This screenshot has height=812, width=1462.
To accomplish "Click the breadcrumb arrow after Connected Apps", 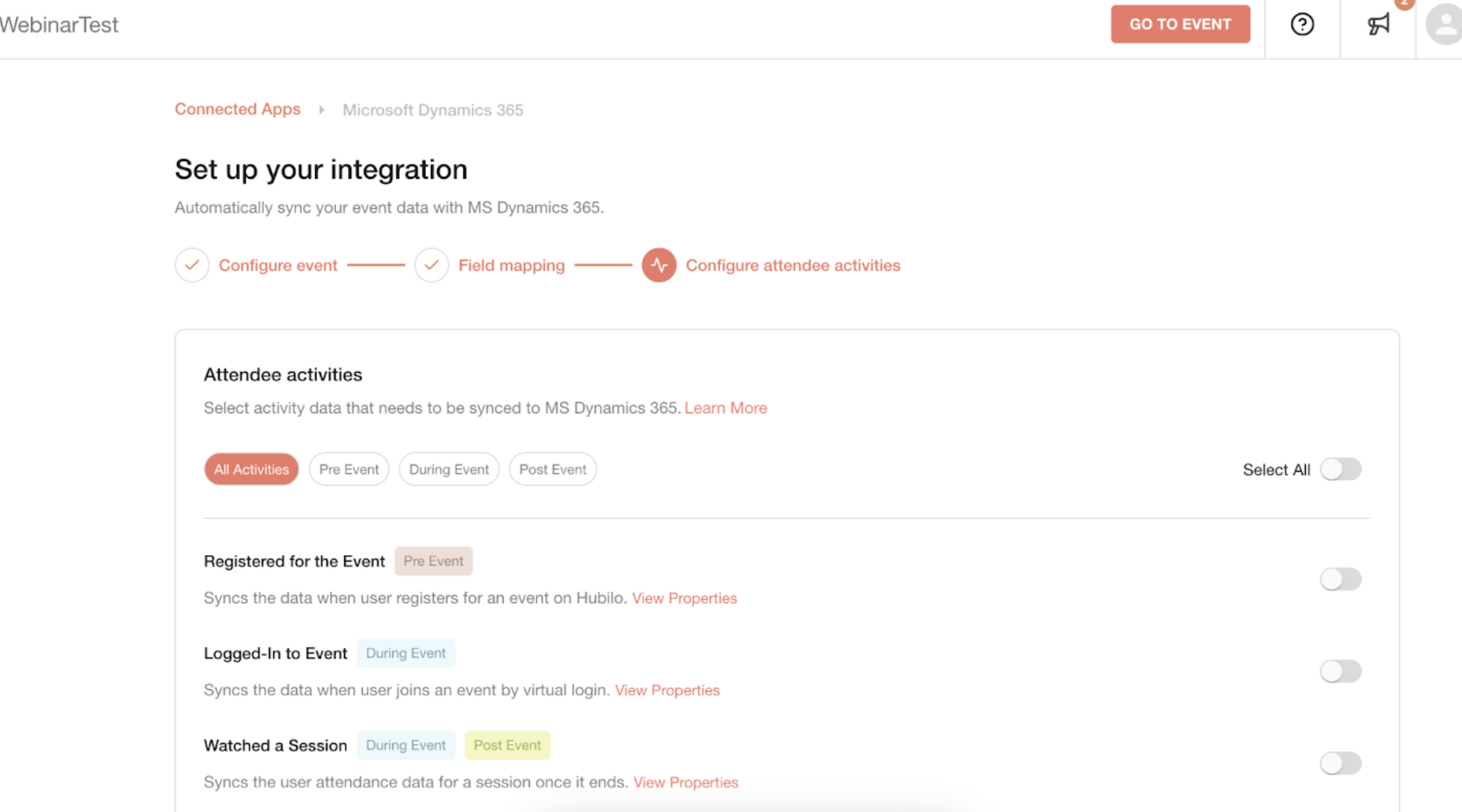I will pyautogui.click(x=322, y=110).
